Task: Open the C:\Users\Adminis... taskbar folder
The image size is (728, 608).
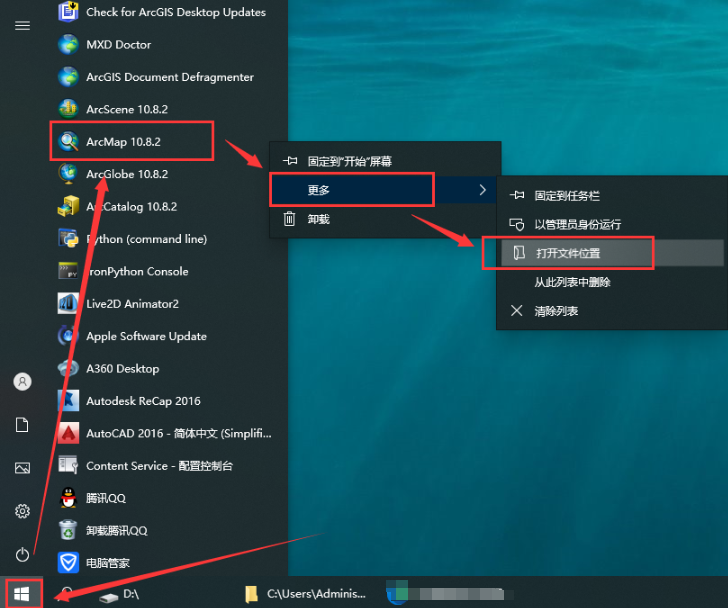Action: (306, 594)
